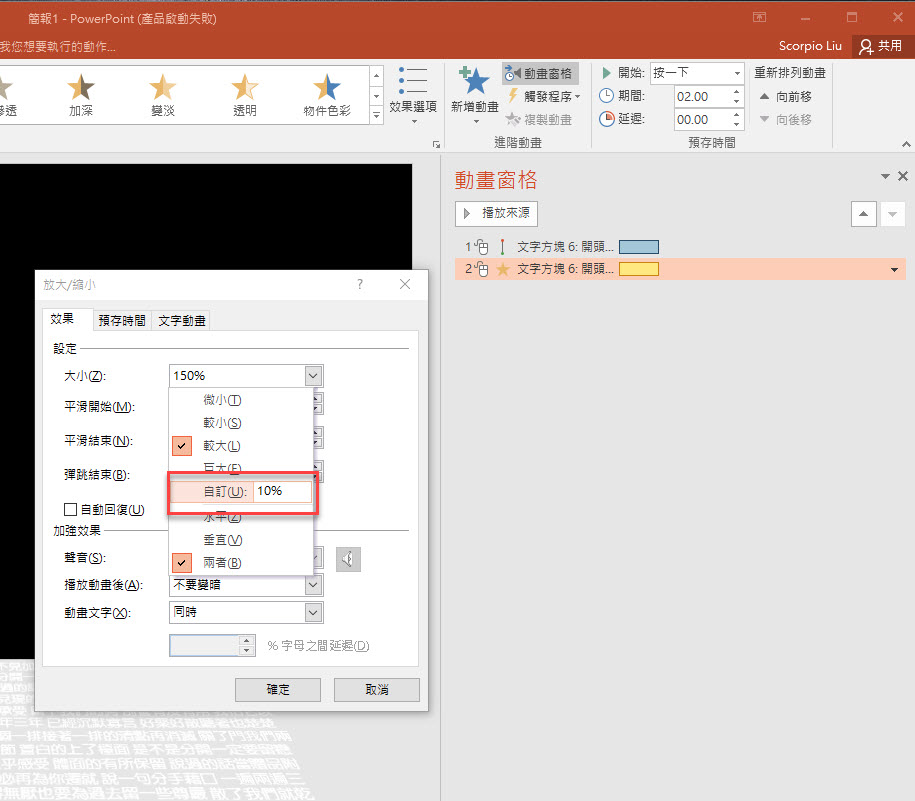Click the dialog help question mark

click(360, 285)
